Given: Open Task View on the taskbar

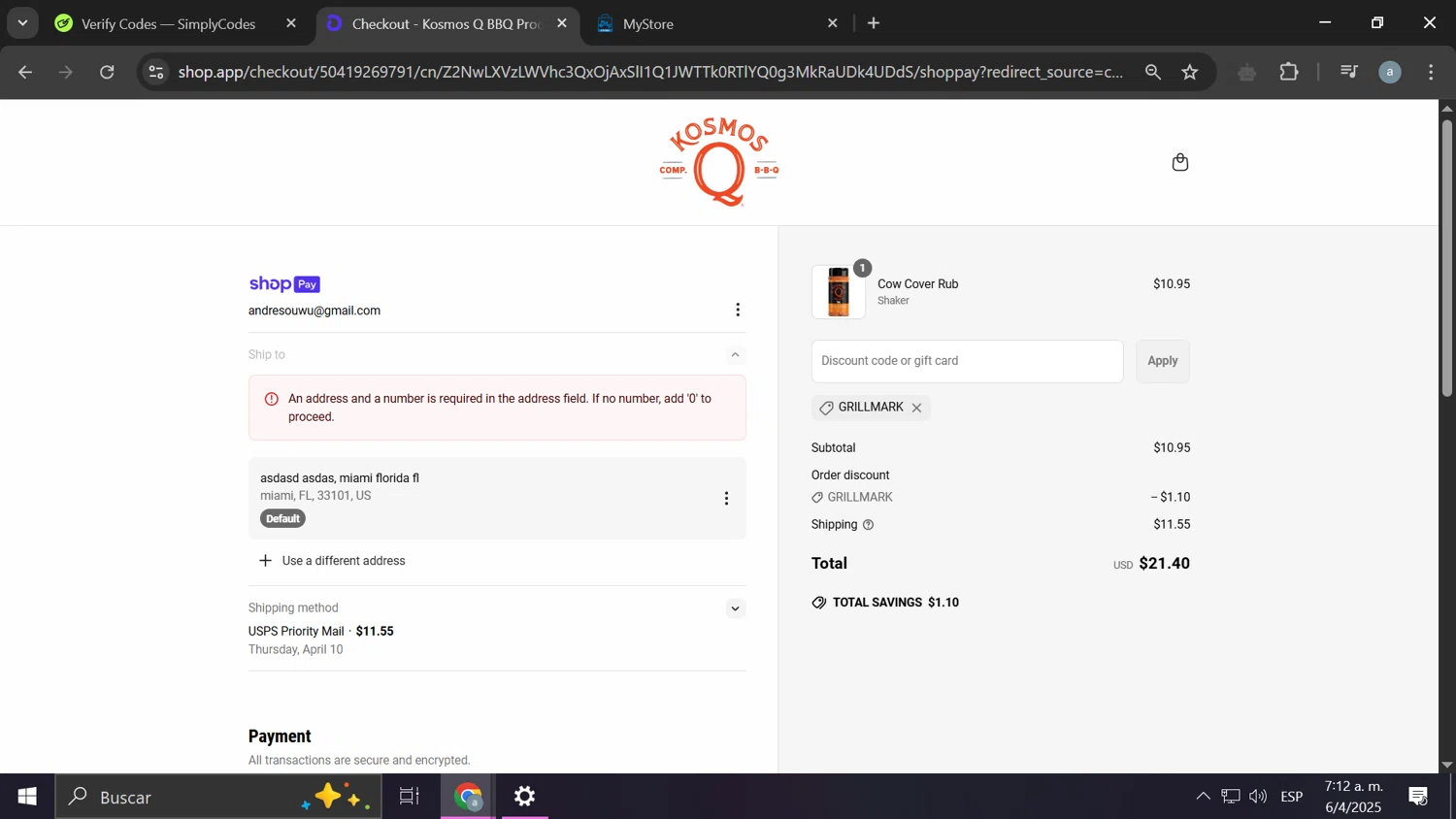Looking at the screenshot, I should 410,797.
